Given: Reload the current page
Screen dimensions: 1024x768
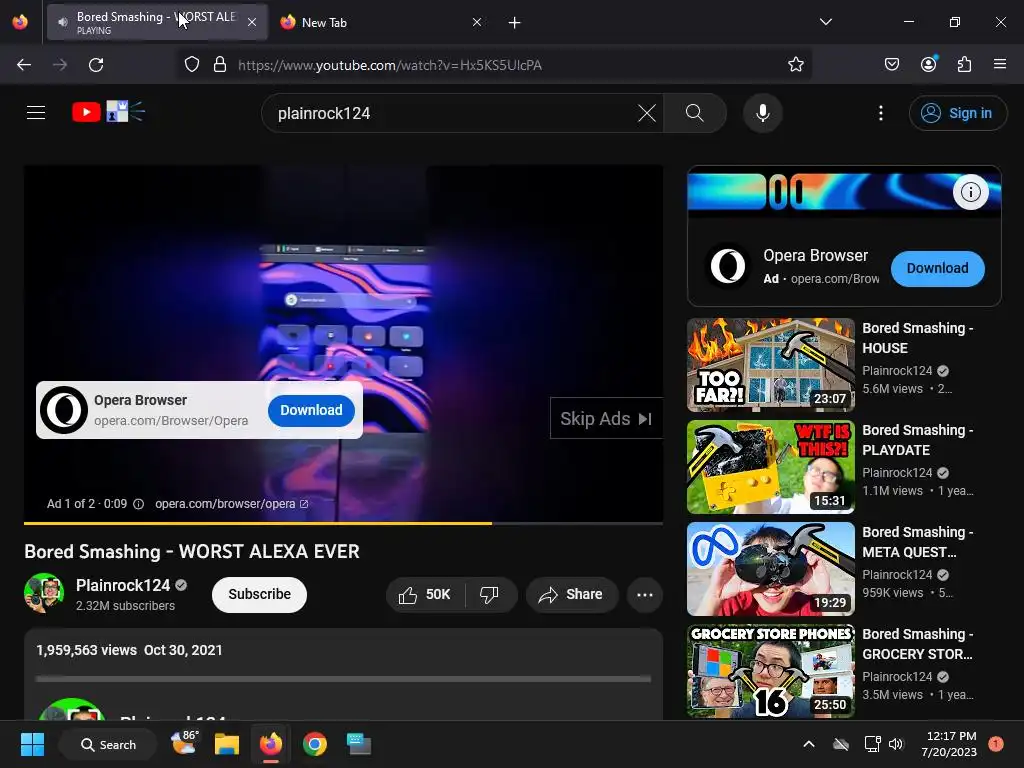Looking at the screenshot, I should click(x=96, y=65).
